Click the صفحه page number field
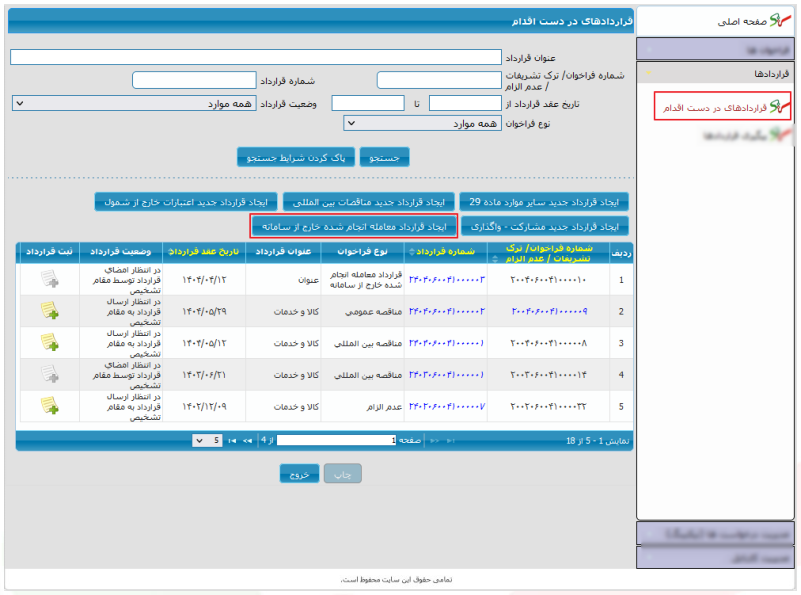The image size is (801, 595). point(337,440)
